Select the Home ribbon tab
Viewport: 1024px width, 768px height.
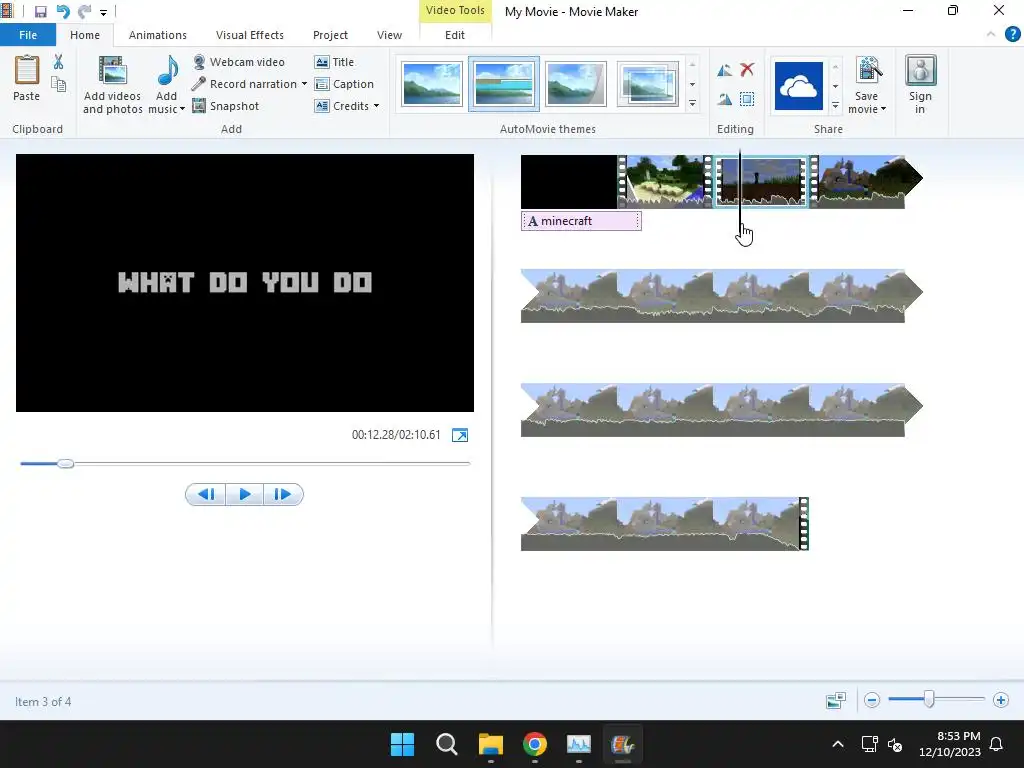pos(85,35)
